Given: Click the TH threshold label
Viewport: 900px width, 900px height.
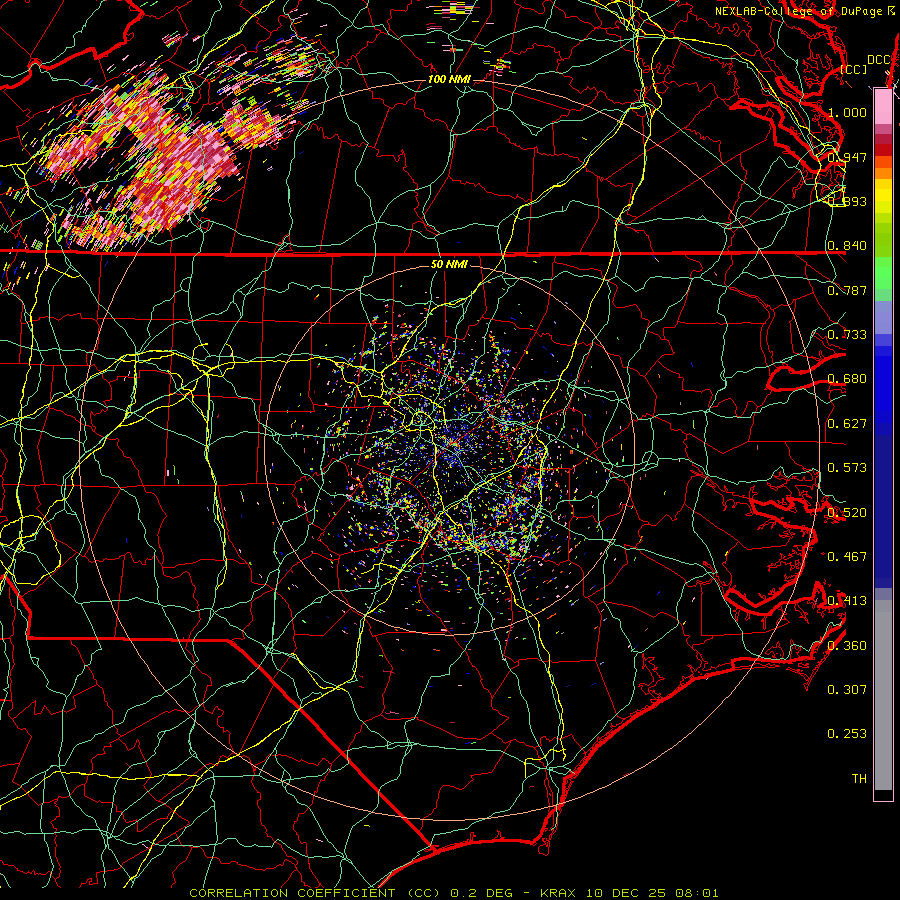Looking at the screenshot, I should point(859,779).
